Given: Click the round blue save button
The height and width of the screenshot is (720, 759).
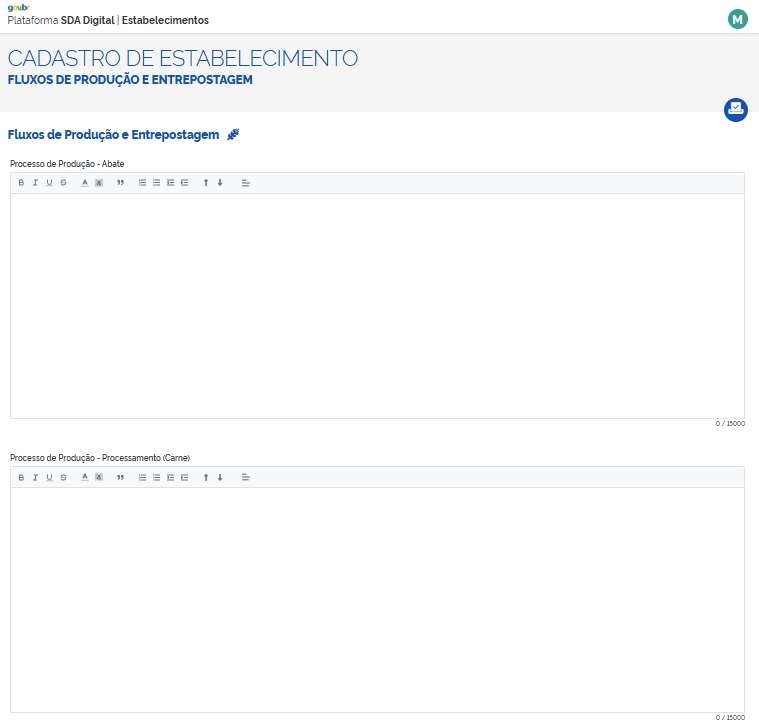Looking at the screenshot, I should pyautogui.click(x=735, y=110).
